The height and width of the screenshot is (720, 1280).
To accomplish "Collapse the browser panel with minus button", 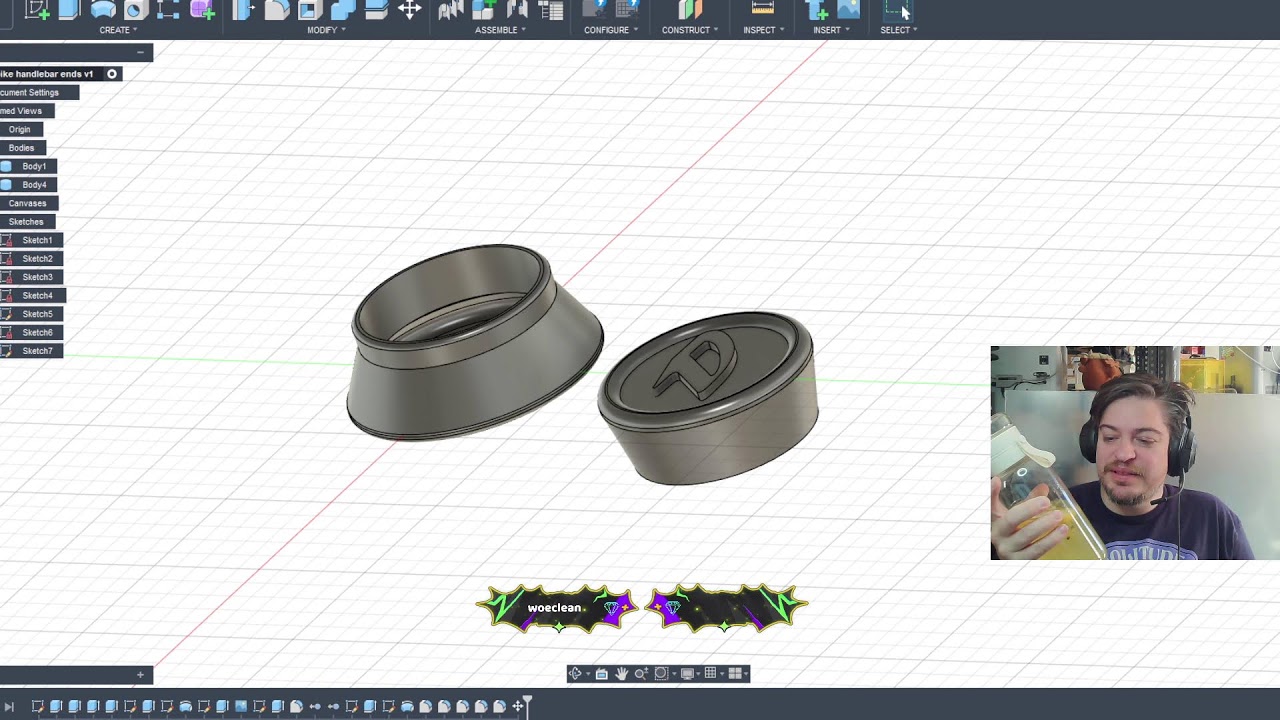I will coord(140,52).
